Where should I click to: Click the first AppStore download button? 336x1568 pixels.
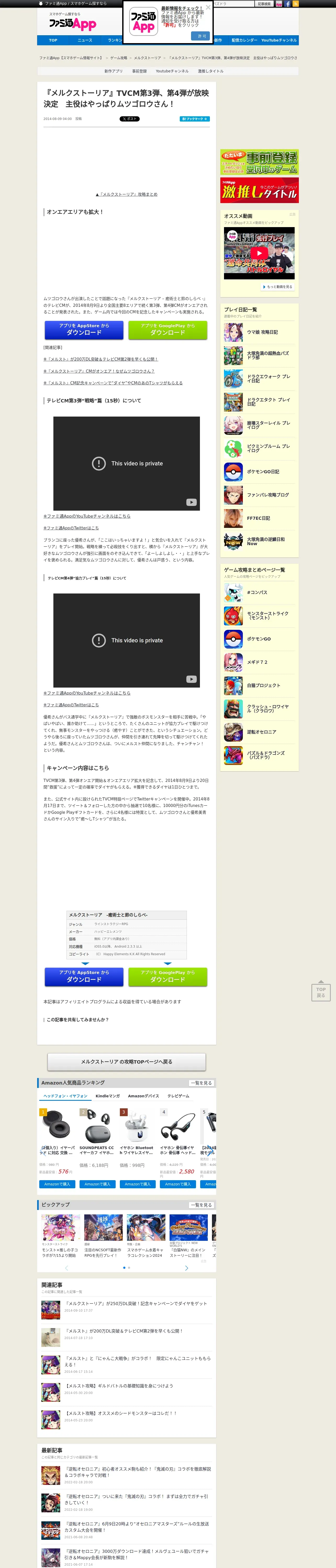coord(84,330)
